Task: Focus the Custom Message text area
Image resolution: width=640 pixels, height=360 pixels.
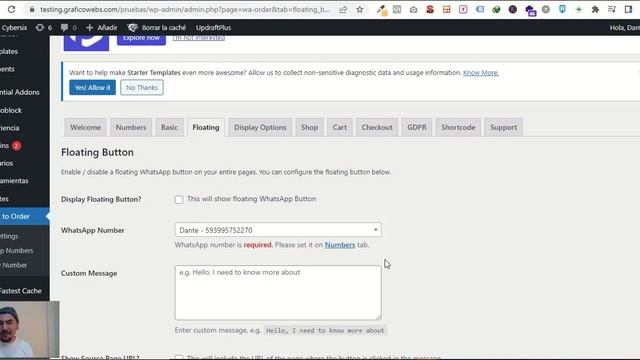Action: click(278, 292)
